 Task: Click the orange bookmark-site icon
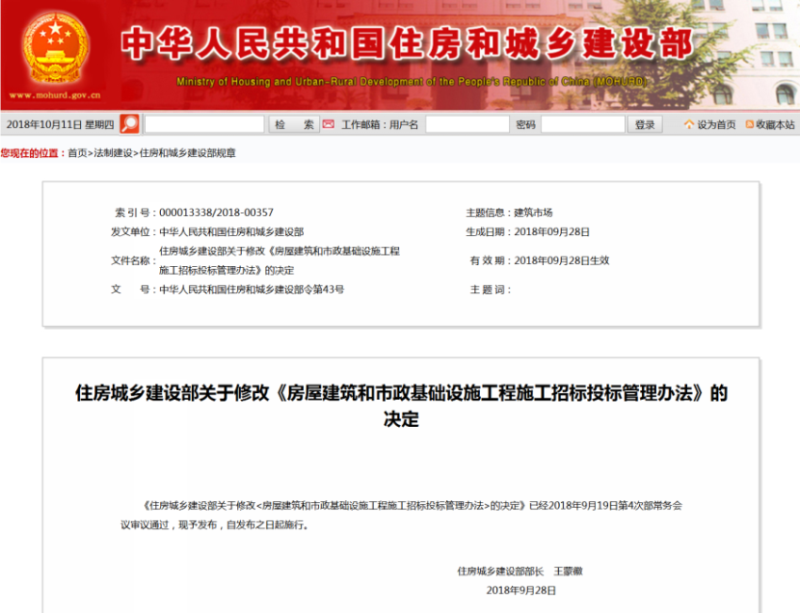point(749,124)
